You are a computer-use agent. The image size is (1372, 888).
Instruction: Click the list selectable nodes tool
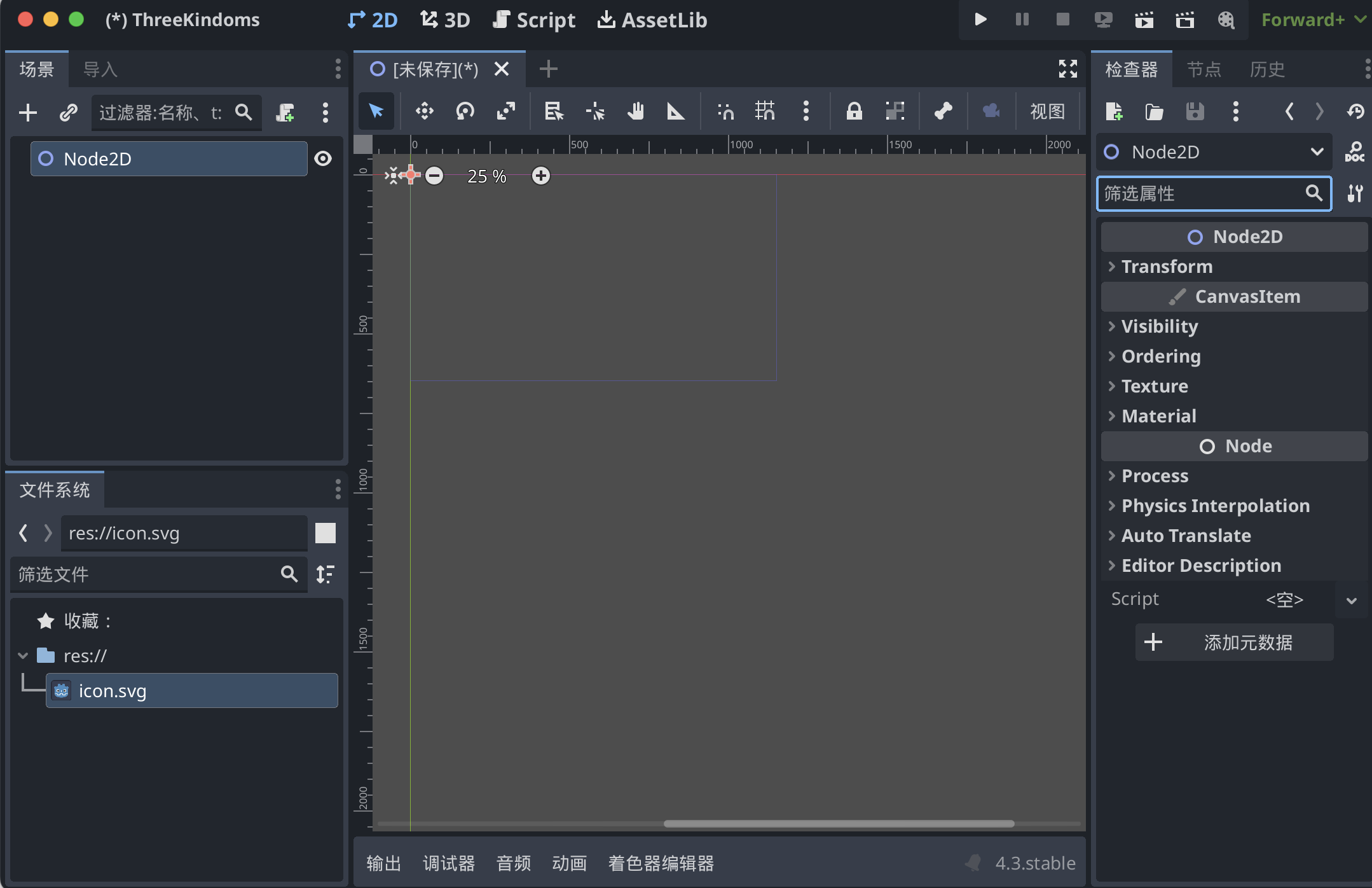pyautogui.click(x=554, y=111)
